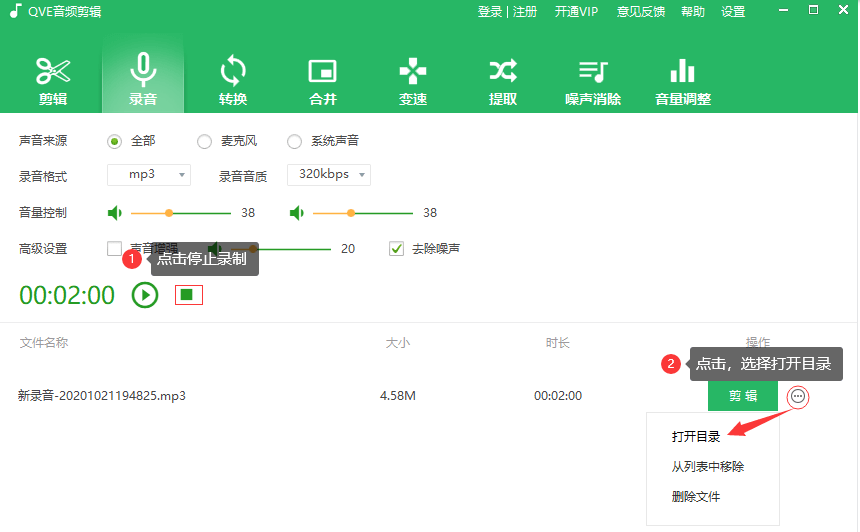860x532 pixels.
Task: Select the 变速 speed change tool
Action: (413, 80)
